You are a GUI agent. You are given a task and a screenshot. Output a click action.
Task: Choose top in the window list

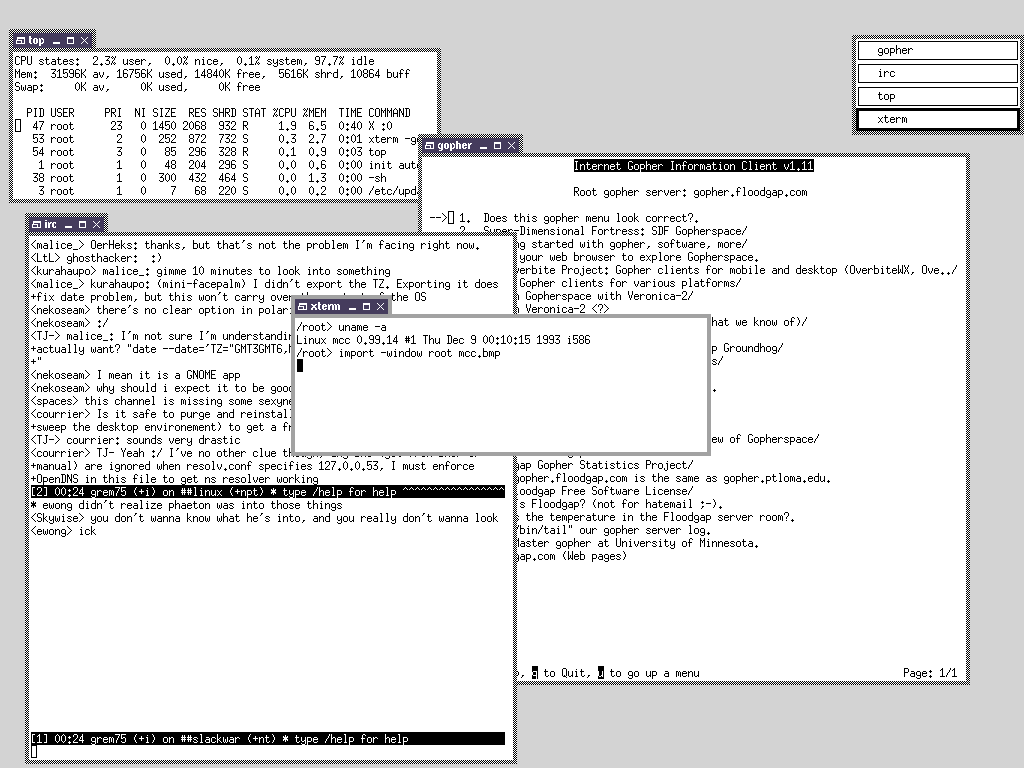(937, 96)
